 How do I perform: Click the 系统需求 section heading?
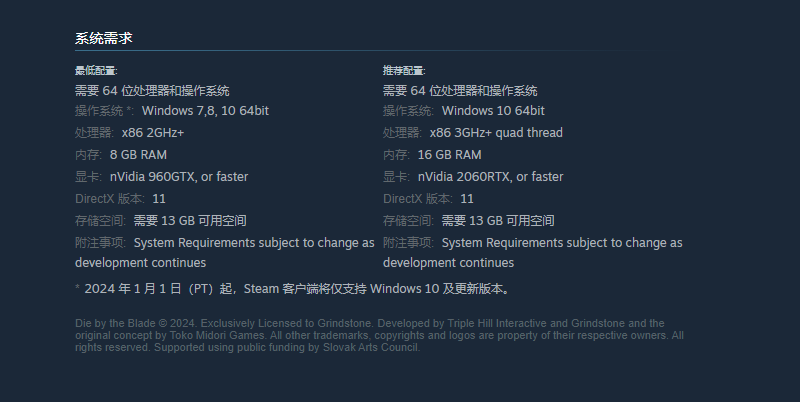104,38
